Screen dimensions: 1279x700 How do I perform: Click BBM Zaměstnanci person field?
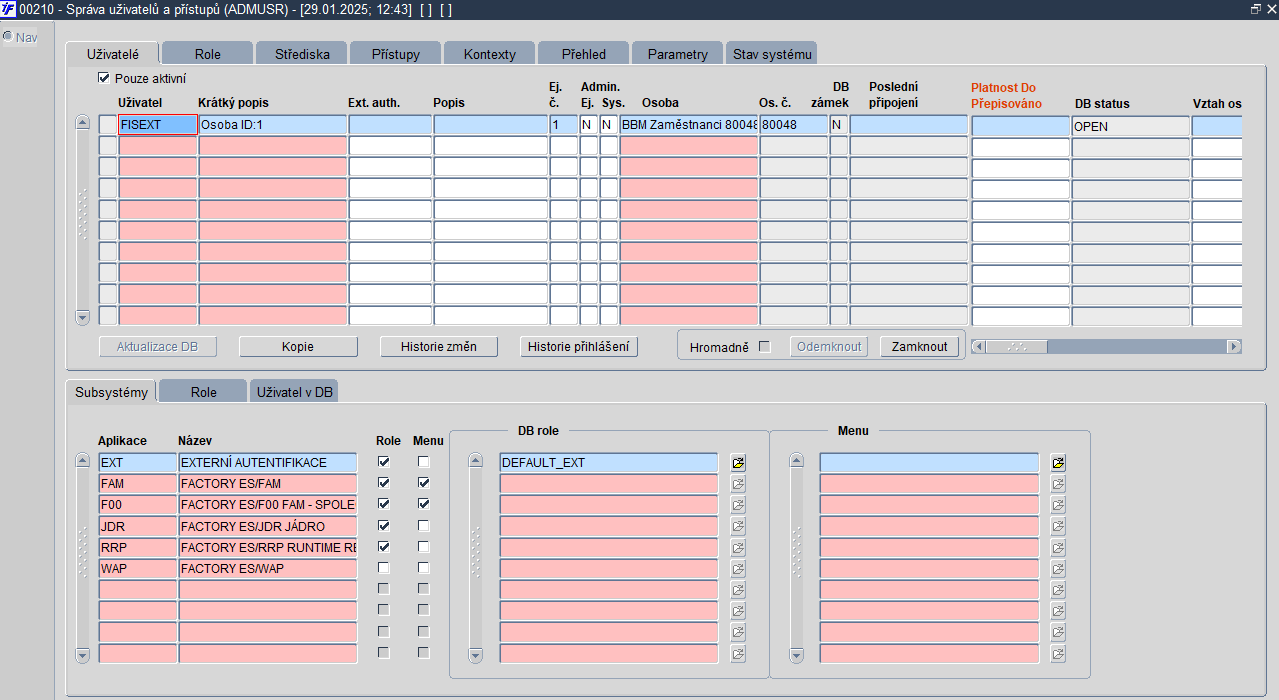click(689, 125)
